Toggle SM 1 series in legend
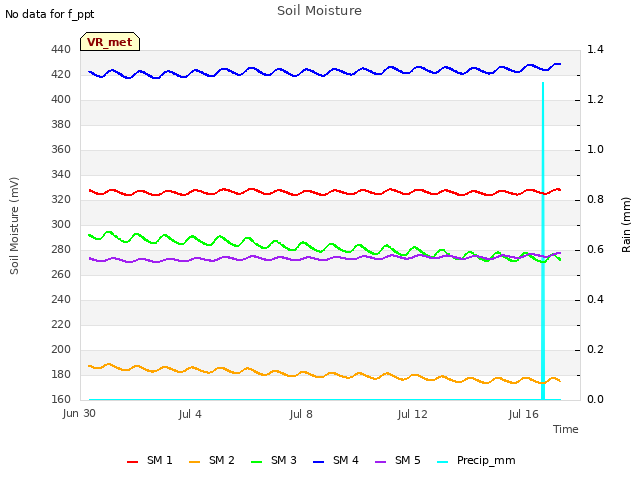This screenshot has width=640, height=480. pos(149,461)
